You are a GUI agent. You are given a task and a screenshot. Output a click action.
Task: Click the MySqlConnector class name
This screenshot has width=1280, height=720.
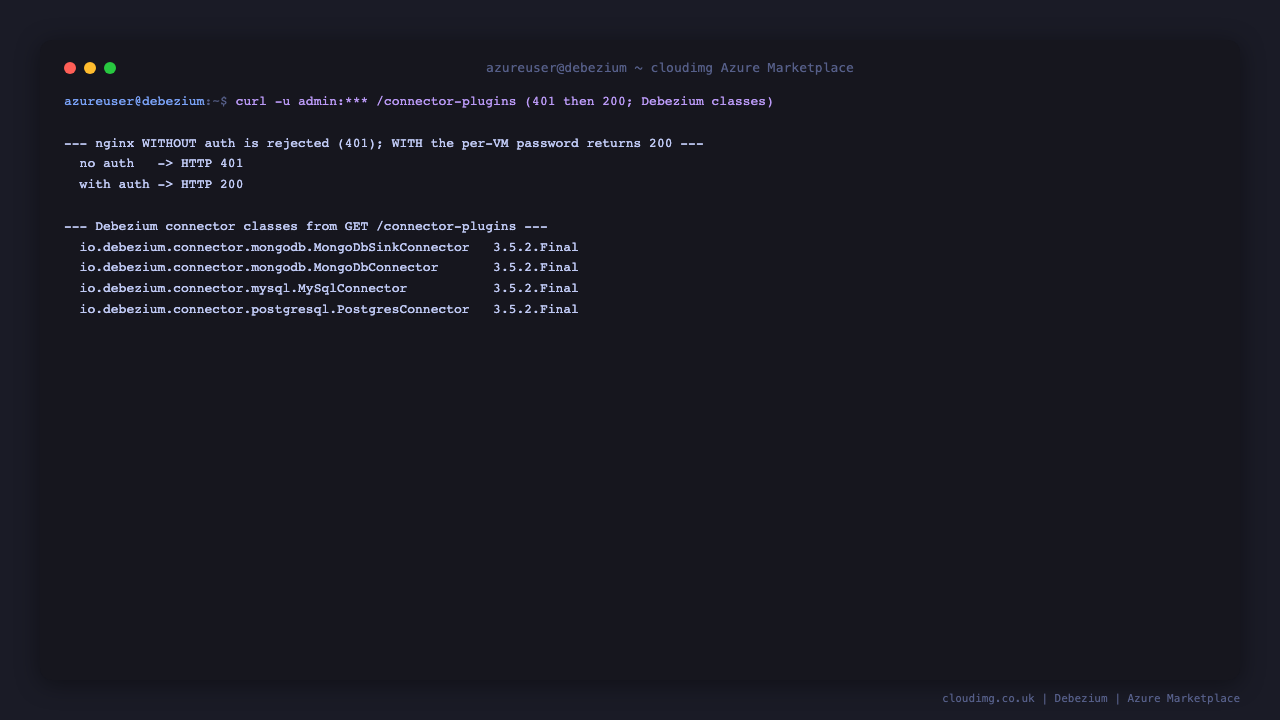click(243, 288)
